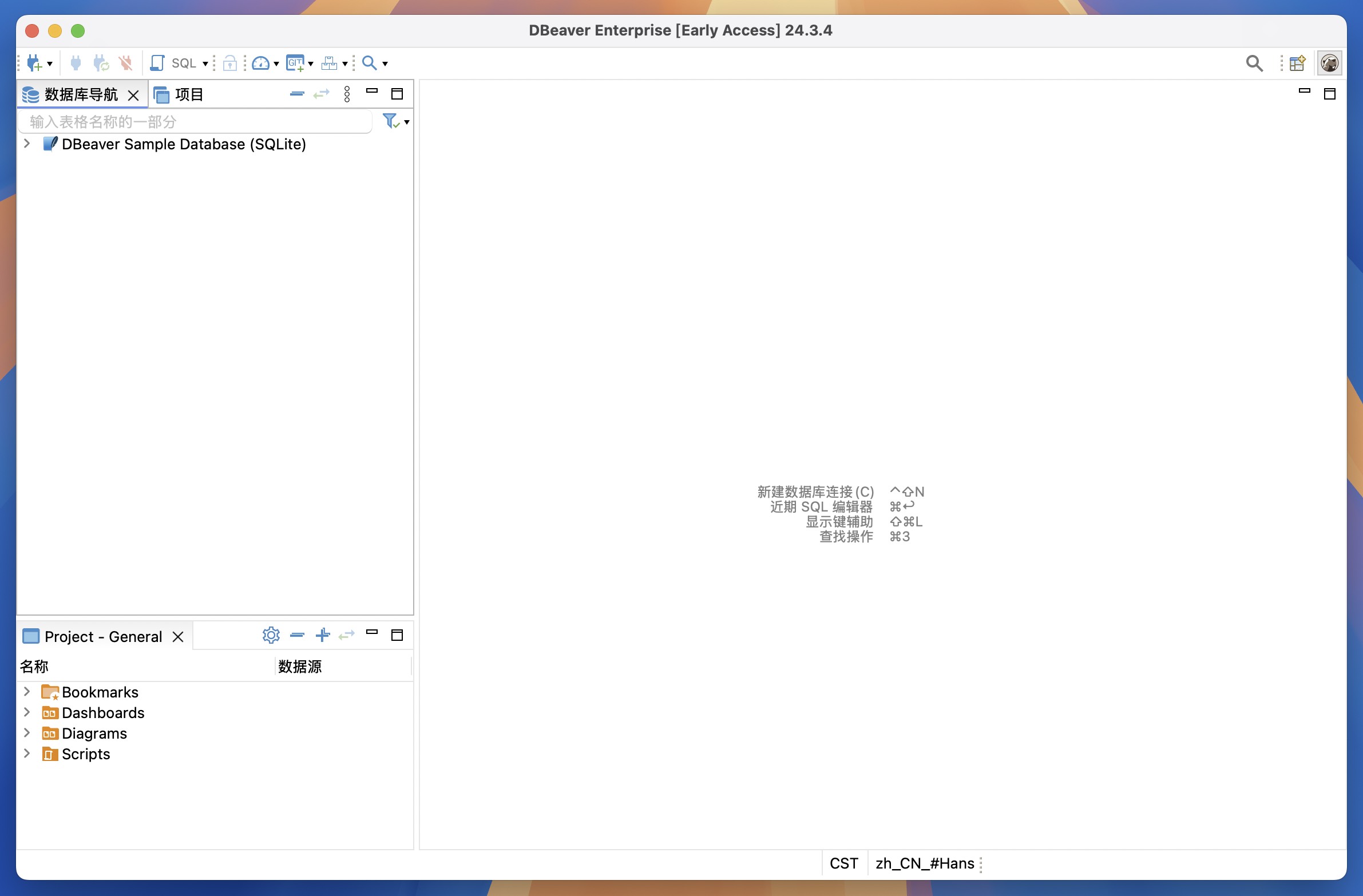Open the SQL editor script icon
The height and width of the screenshot is (896, 1363).
(157, 63)
